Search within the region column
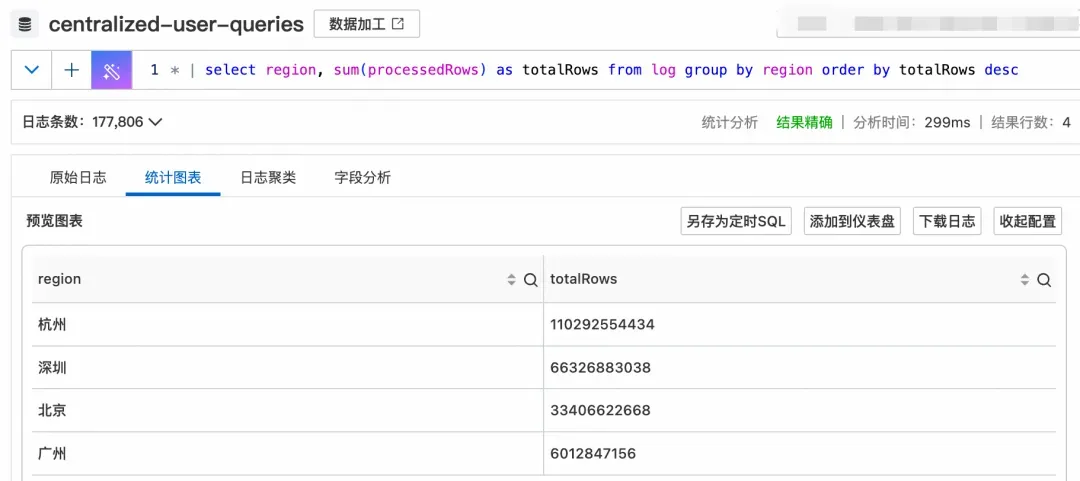Image resolution: width=1080 pixels, height=481 pixels. tap(530, 280)
